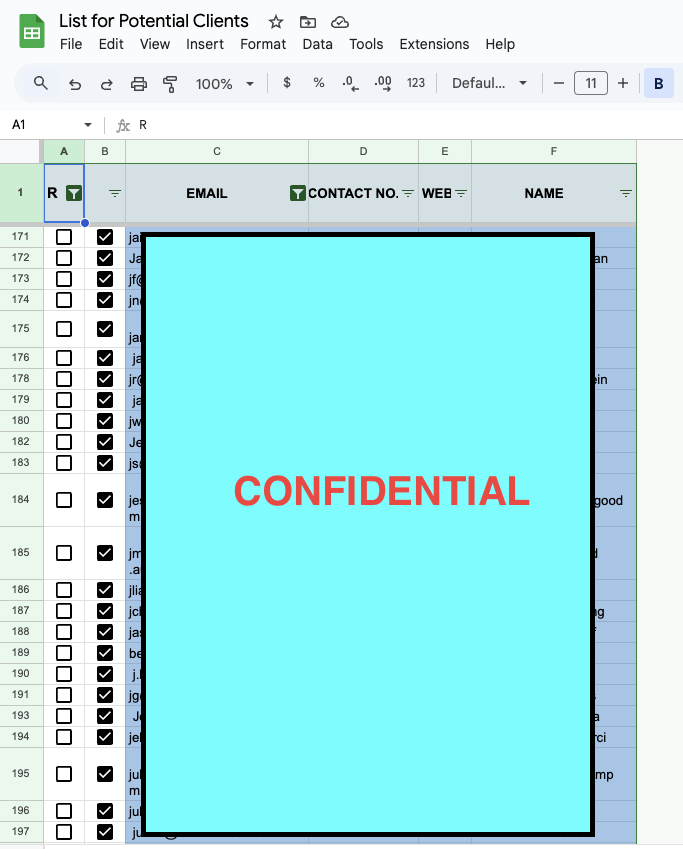Screen dimensions: 683x849
Task: Uncheck column B checkbox in row 171
Action: [x=105, y=237]
